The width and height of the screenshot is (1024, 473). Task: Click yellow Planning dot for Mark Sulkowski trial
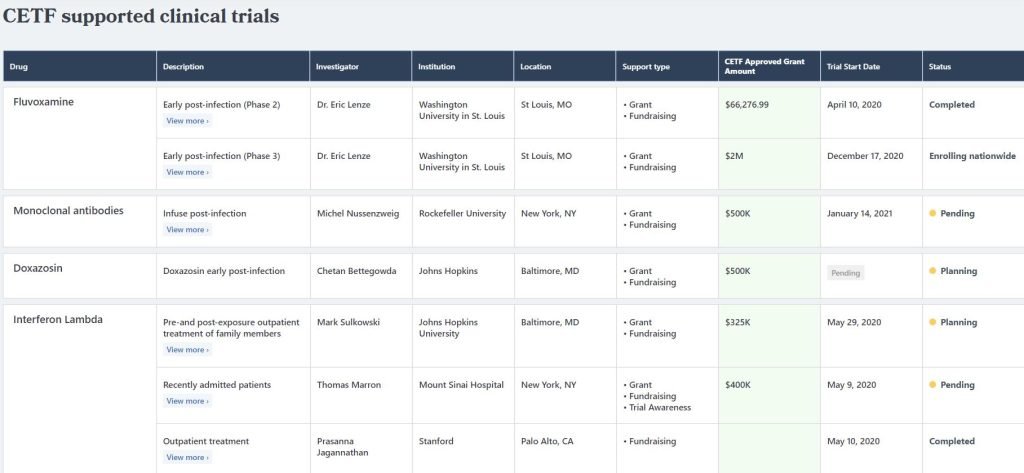933,323
